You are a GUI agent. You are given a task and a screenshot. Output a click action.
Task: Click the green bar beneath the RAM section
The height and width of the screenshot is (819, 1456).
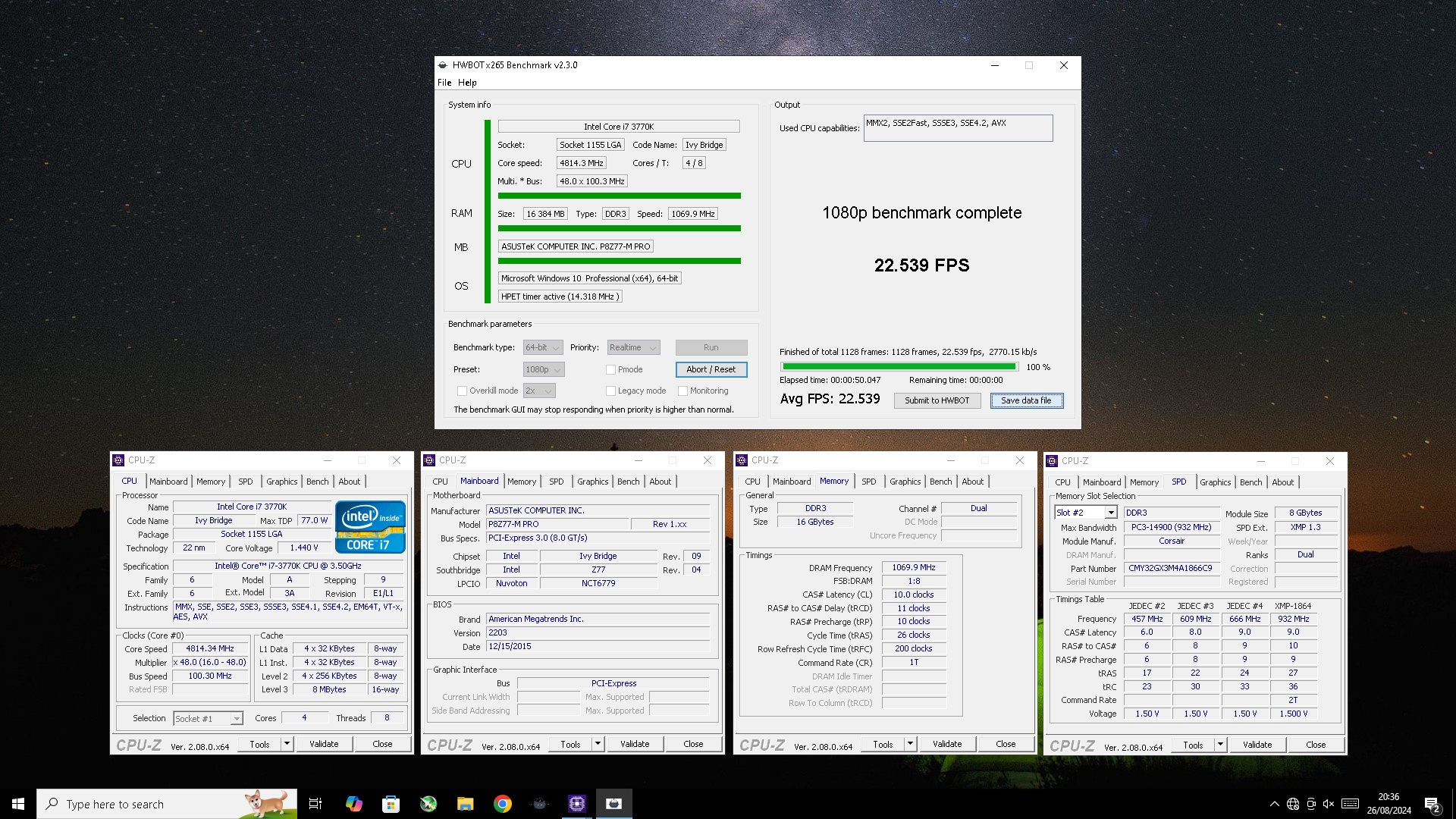[x=620, y=228]
